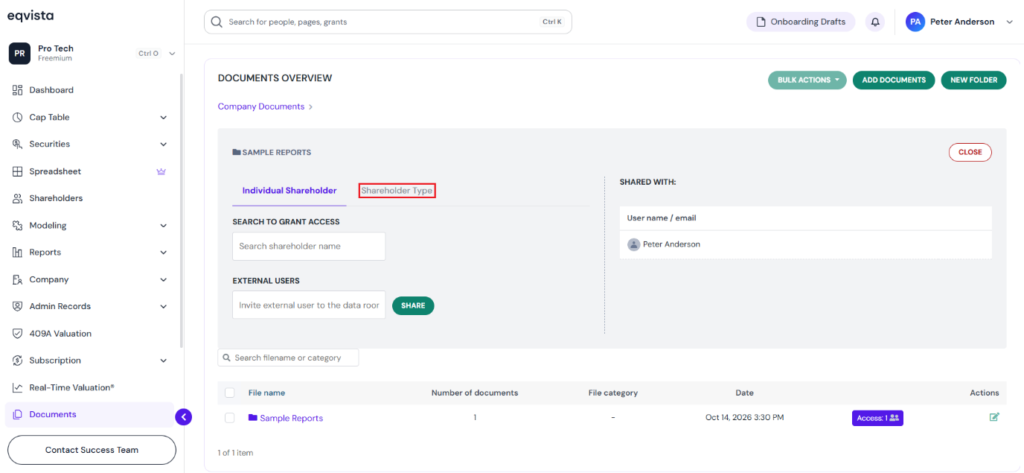
Task: Open 409A Valuation shield icon
Action: 18,334
